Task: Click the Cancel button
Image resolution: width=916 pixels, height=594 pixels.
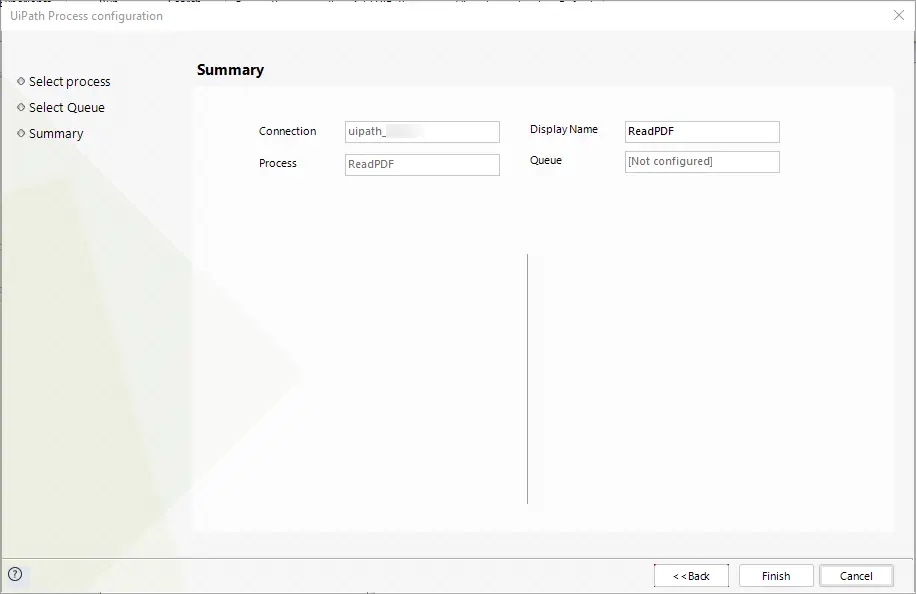Action: (856, 576)
